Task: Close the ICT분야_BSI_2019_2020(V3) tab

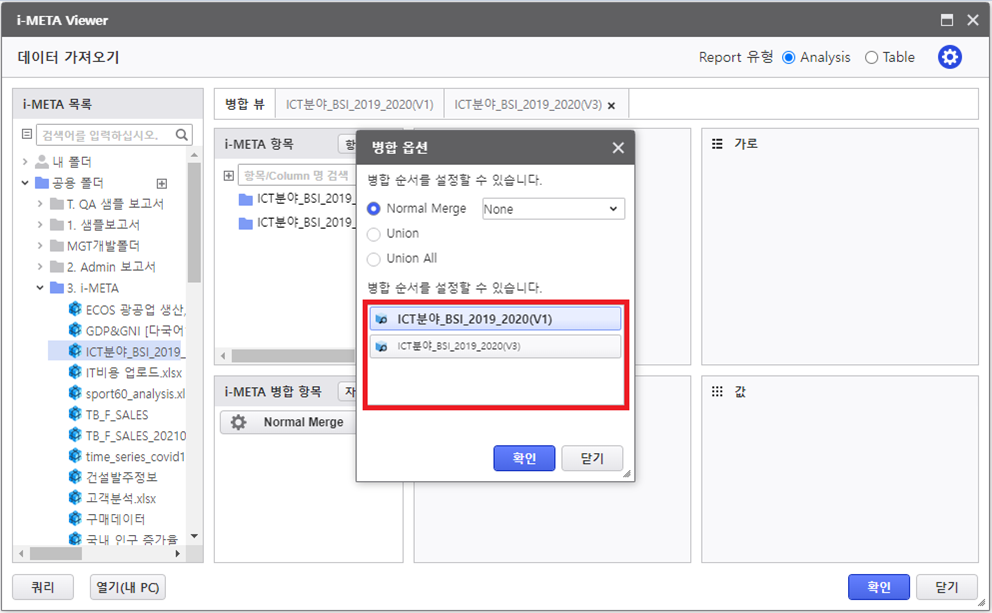Action: [611, 105]
